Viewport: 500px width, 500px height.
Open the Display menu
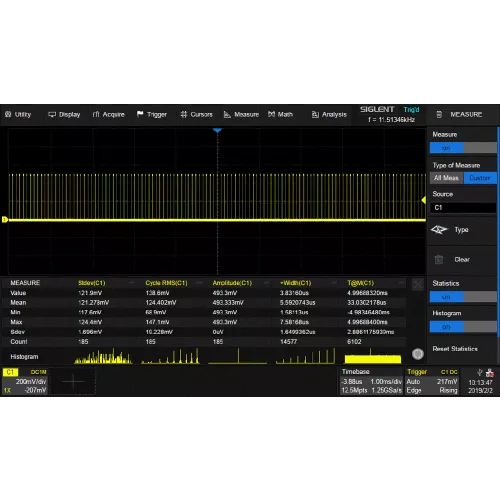click(x=64, y=115)
